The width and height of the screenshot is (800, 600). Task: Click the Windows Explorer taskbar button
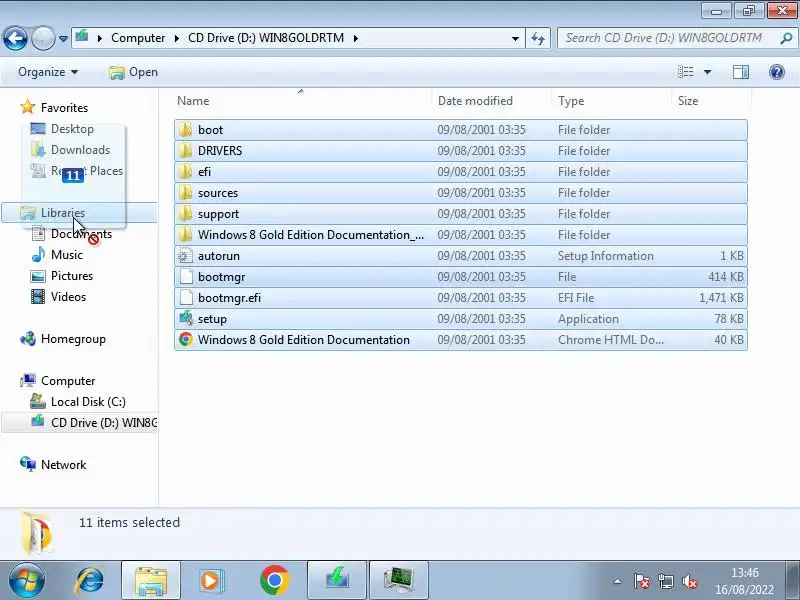[x=151, y=580]
